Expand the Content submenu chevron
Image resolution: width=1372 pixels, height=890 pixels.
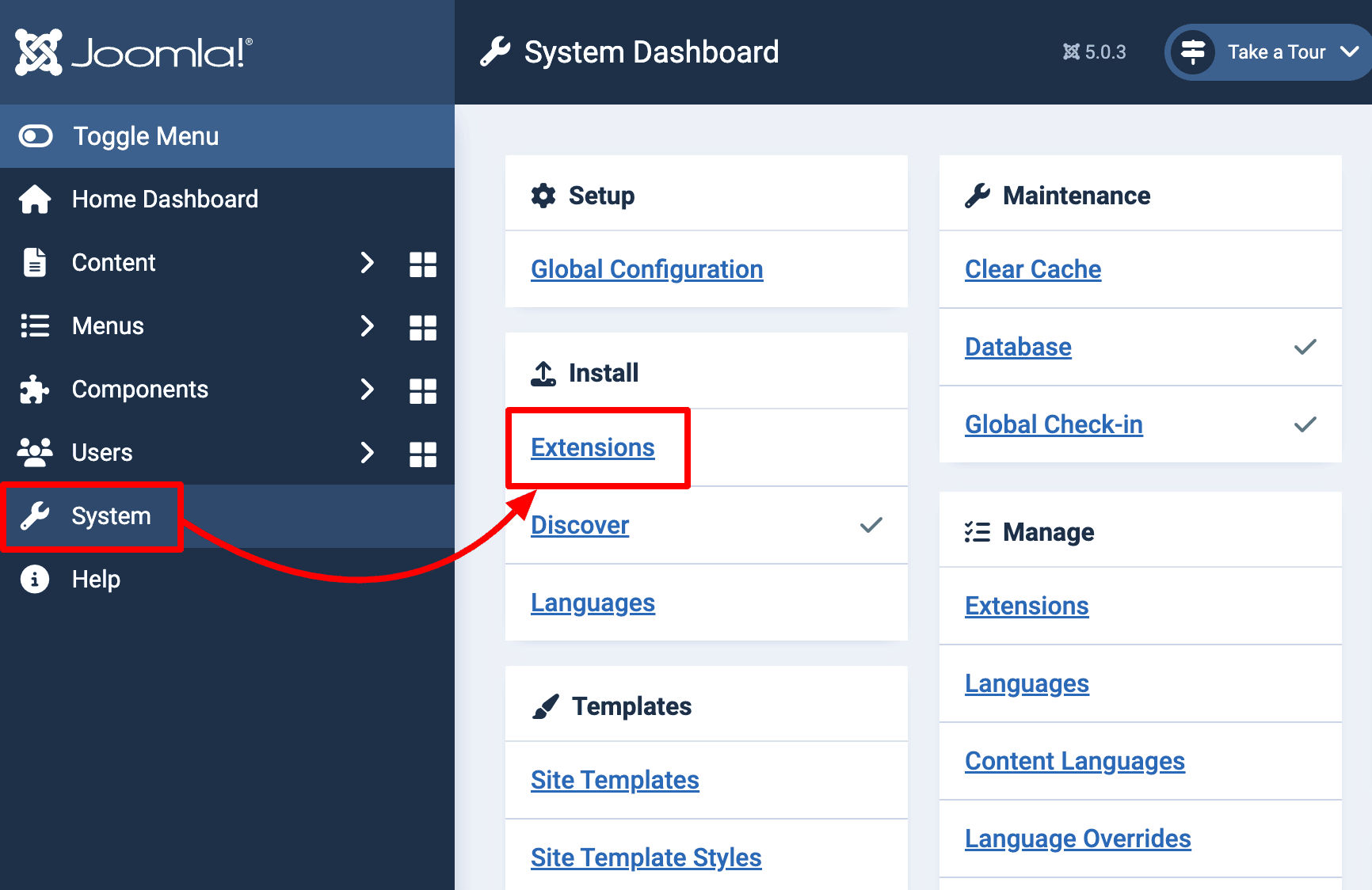tap(367, 263)
